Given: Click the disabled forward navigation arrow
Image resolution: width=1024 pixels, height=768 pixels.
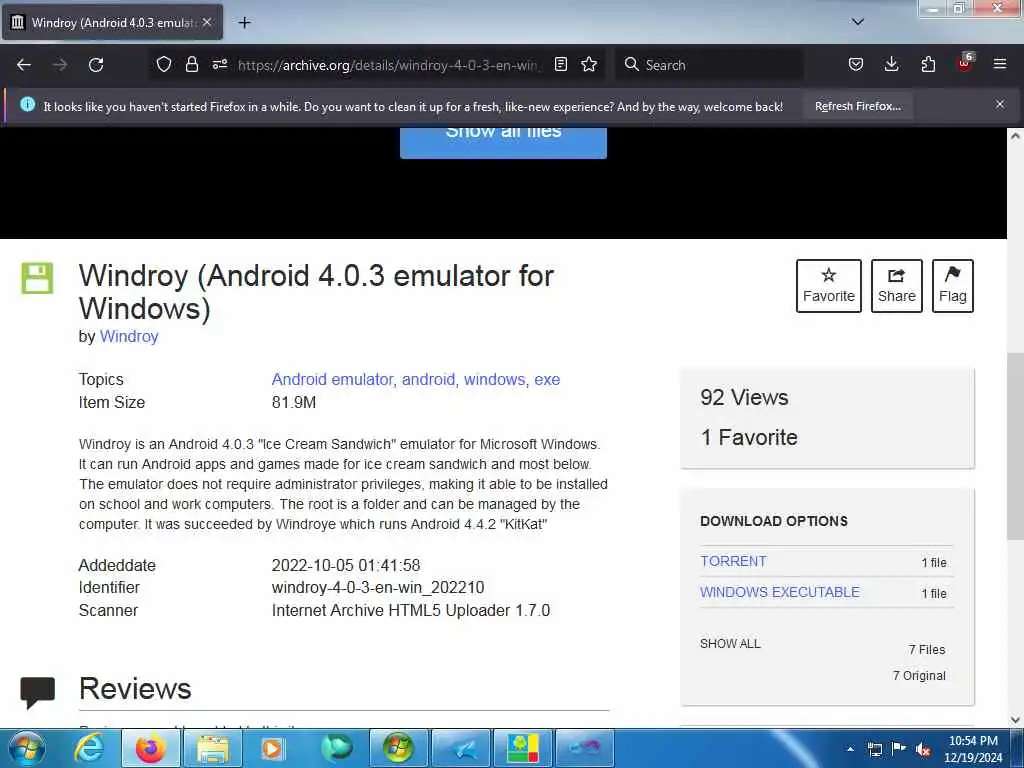Looking at the screenshot, I should tap(60, 65).
